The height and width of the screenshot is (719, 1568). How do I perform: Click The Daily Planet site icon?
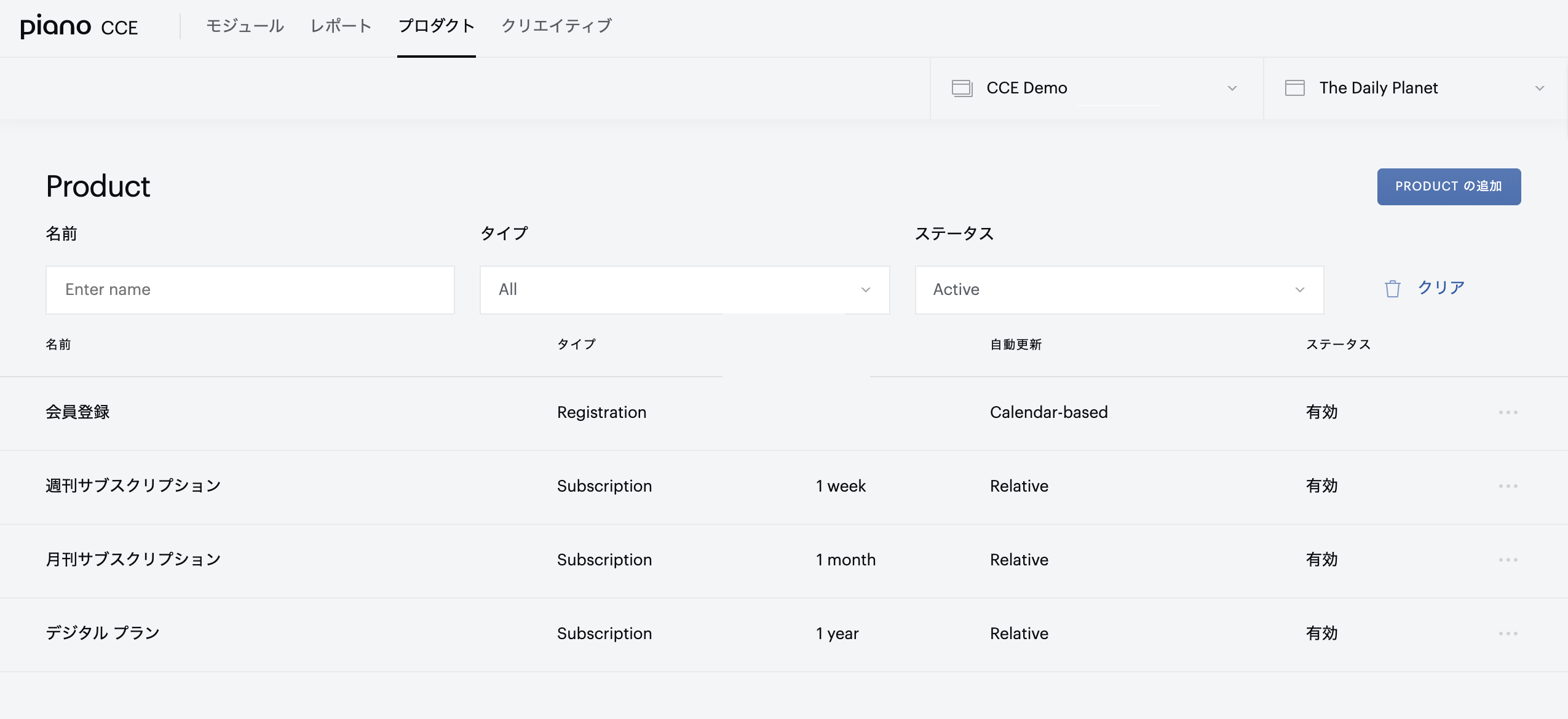(x=1295, y=88)
